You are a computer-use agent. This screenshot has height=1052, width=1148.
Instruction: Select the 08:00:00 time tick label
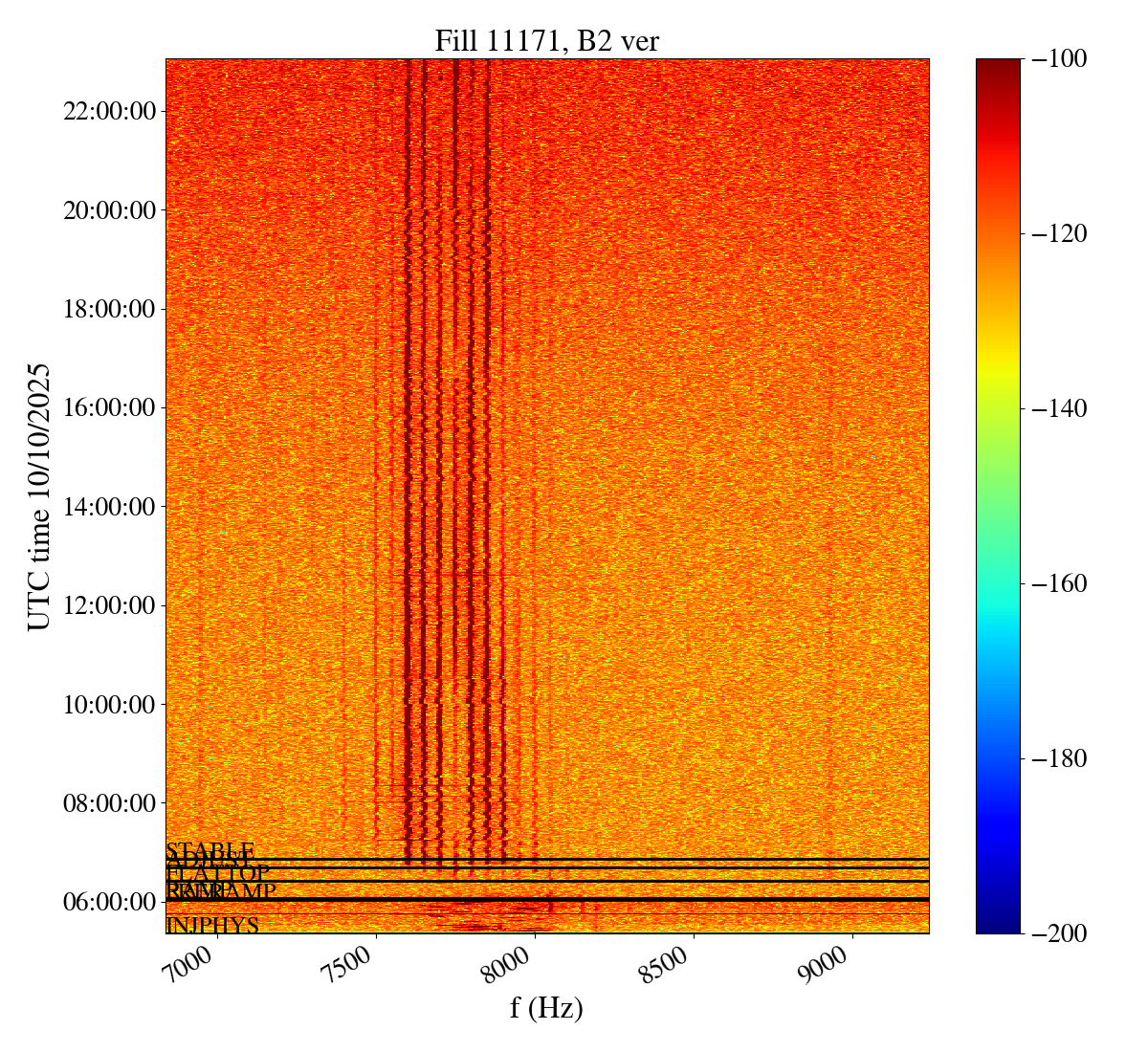click(109, 803)
